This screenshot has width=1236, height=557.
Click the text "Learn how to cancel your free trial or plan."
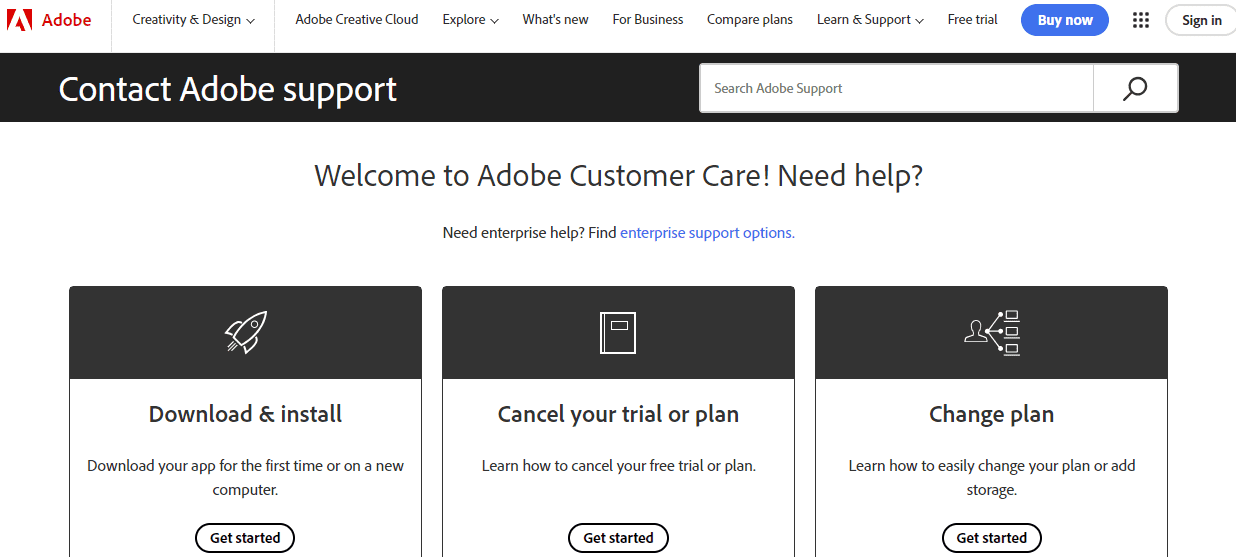[x=618, y=466]
